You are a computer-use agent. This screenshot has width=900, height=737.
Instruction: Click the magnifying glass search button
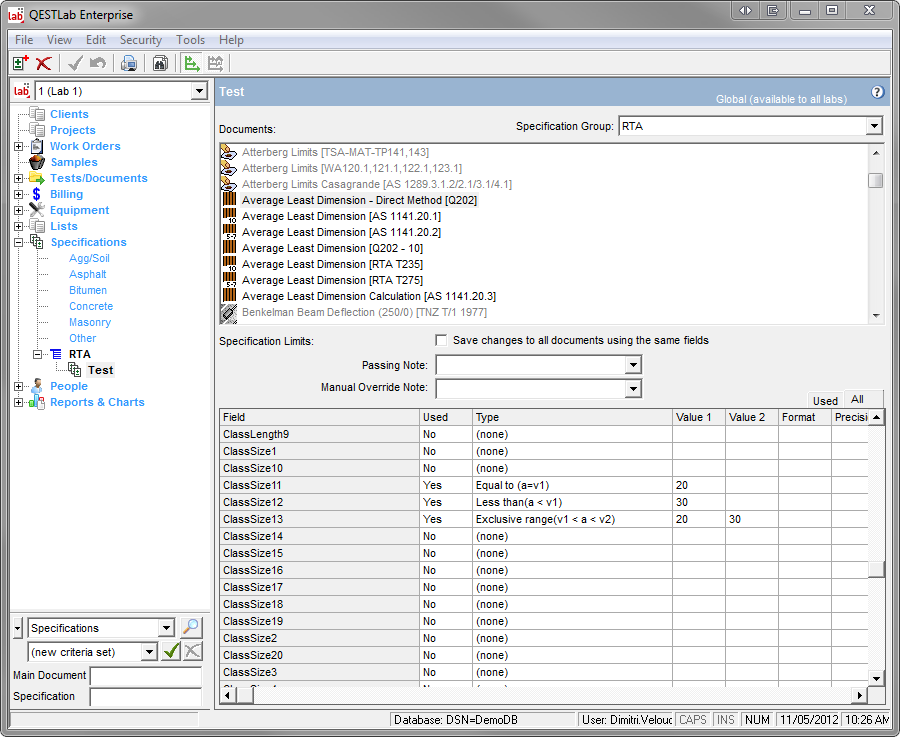click(191, 628)
